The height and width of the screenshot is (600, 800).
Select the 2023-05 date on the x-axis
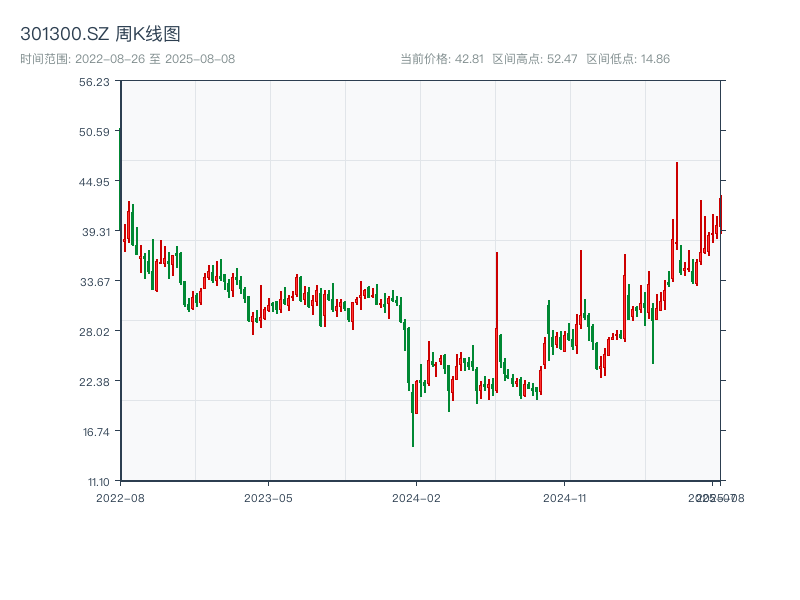point(269,497)
